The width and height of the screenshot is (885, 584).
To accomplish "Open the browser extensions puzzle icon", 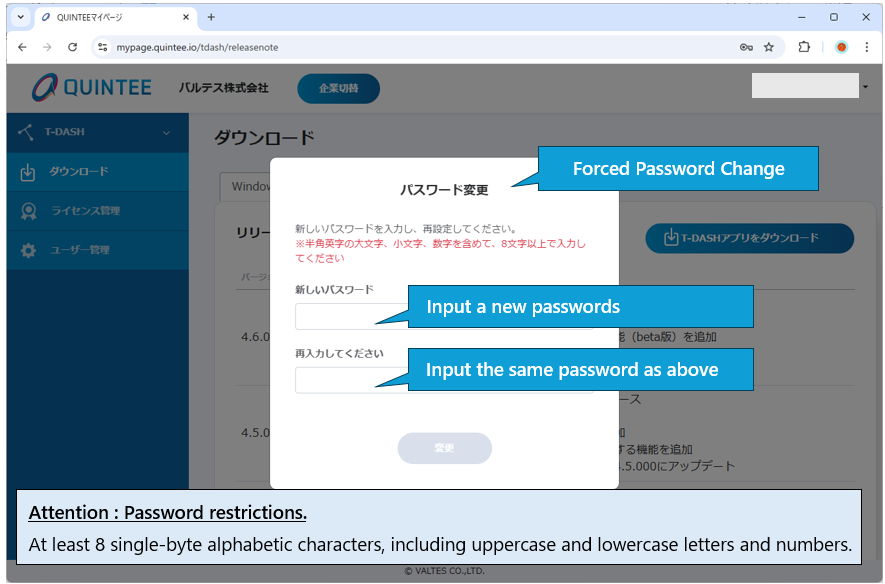I will [x=804, y=47].
